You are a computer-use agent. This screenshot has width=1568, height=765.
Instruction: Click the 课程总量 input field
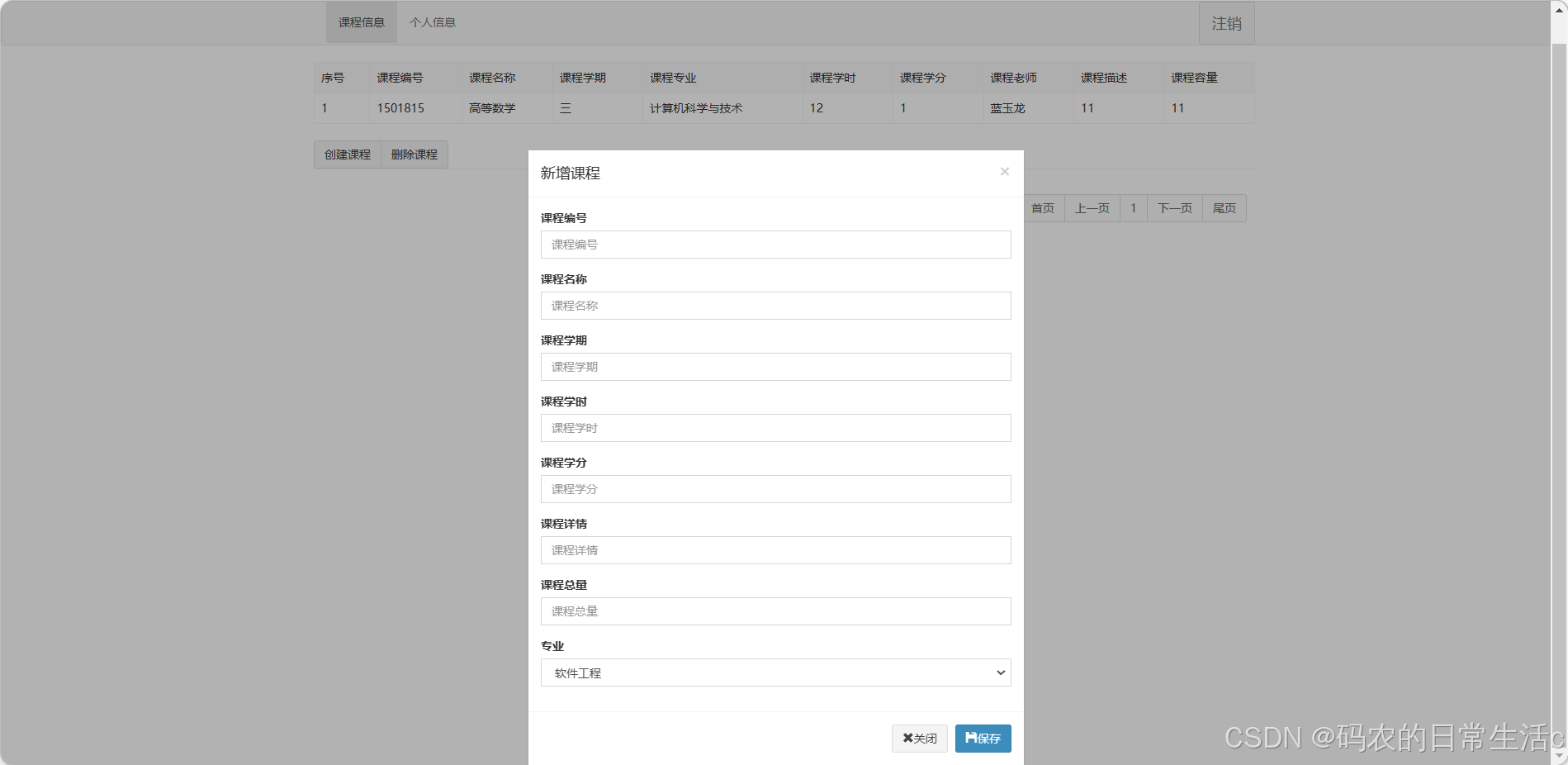[775, 611]
